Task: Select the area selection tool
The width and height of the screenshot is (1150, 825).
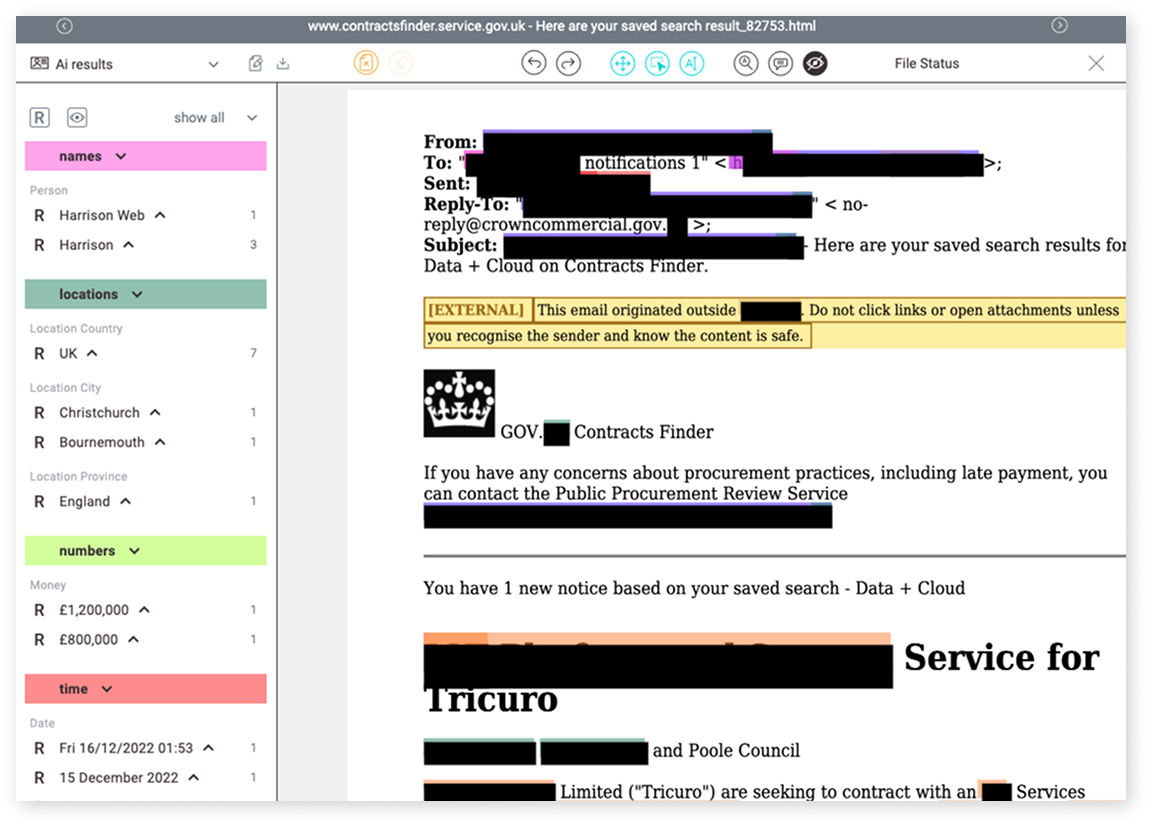Action: (657, 63)
